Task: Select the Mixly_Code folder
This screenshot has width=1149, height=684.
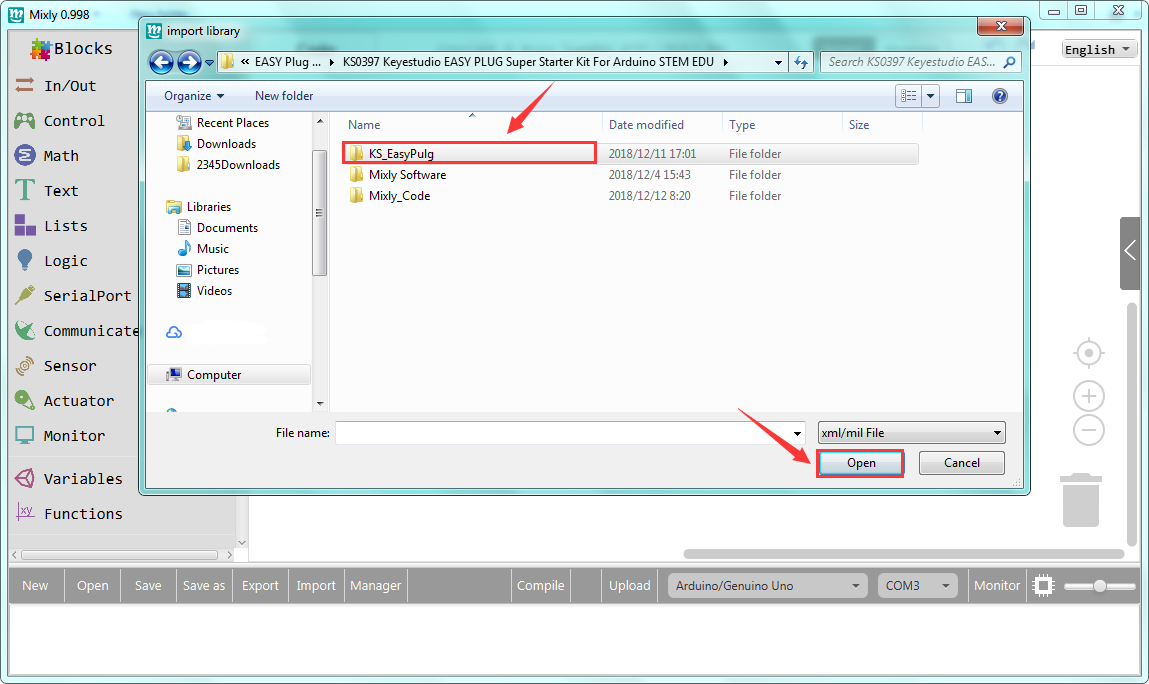Action: 399,196
